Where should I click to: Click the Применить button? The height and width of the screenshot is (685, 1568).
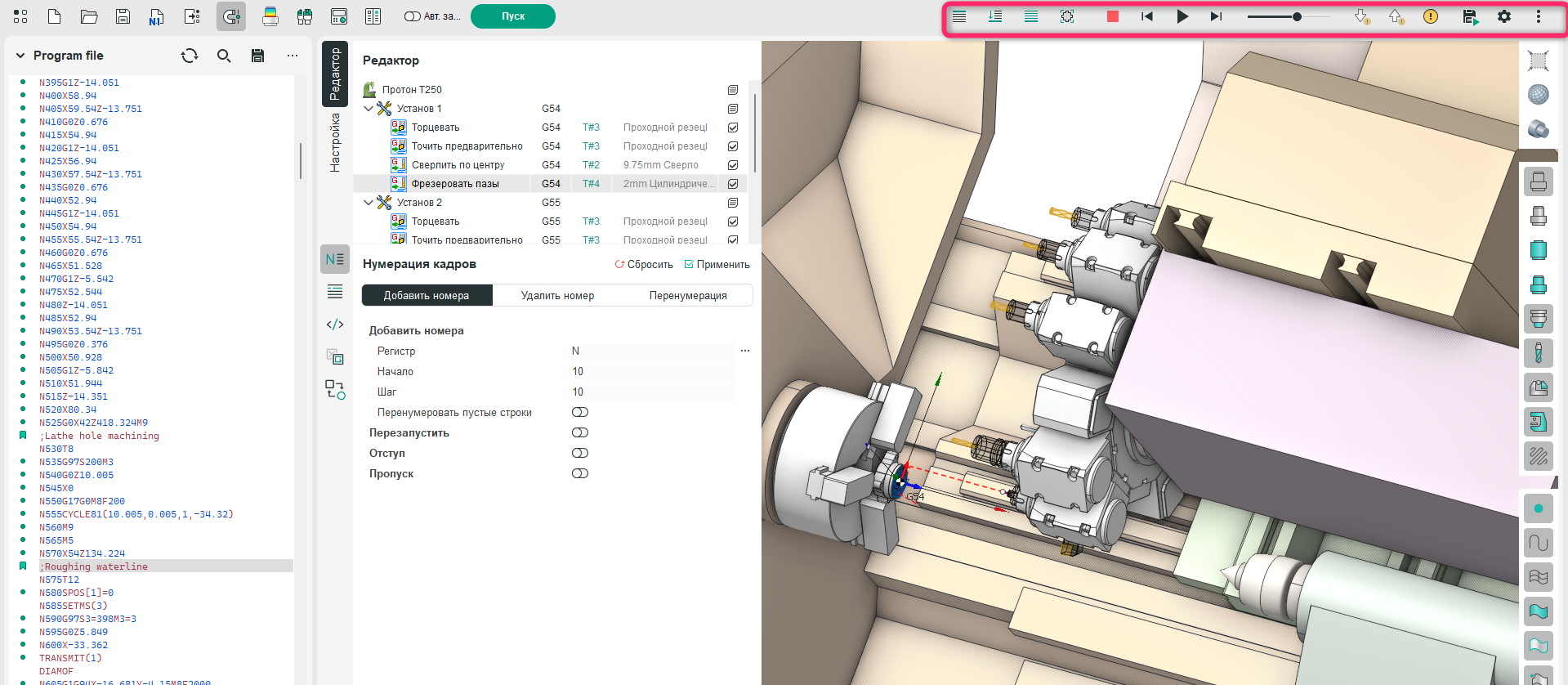(x=717, y=265)
